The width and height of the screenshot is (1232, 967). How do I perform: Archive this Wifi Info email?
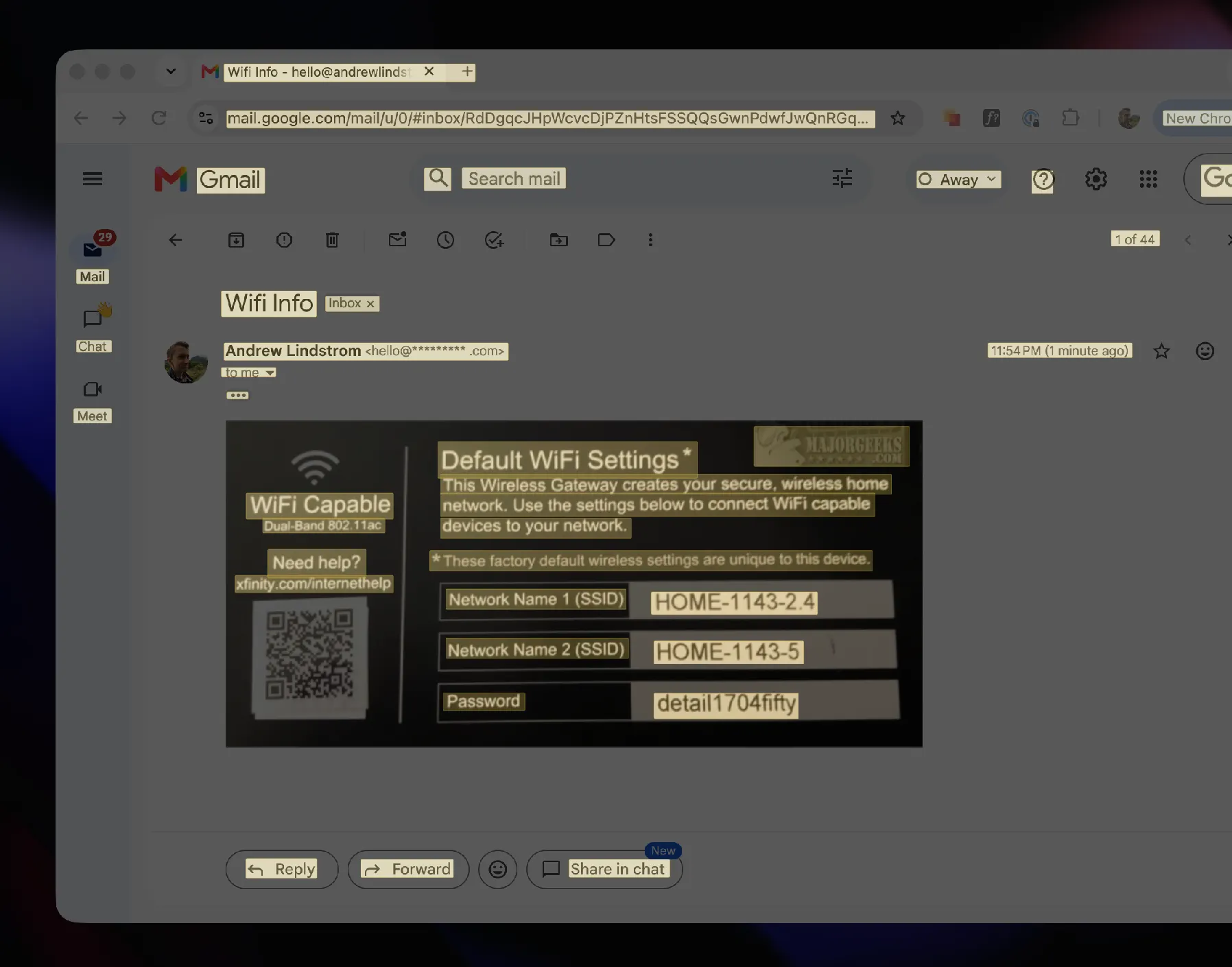pyautogui.click(x=236, y=240)
